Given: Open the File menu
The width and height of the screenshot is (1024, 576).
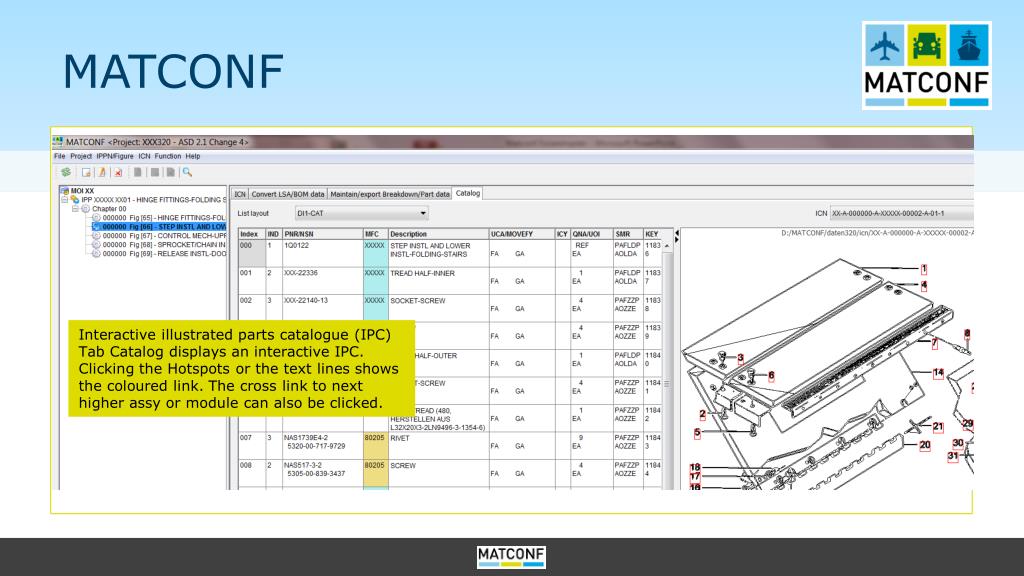Looking at the screenshot, I should click(x=59, y=156).
